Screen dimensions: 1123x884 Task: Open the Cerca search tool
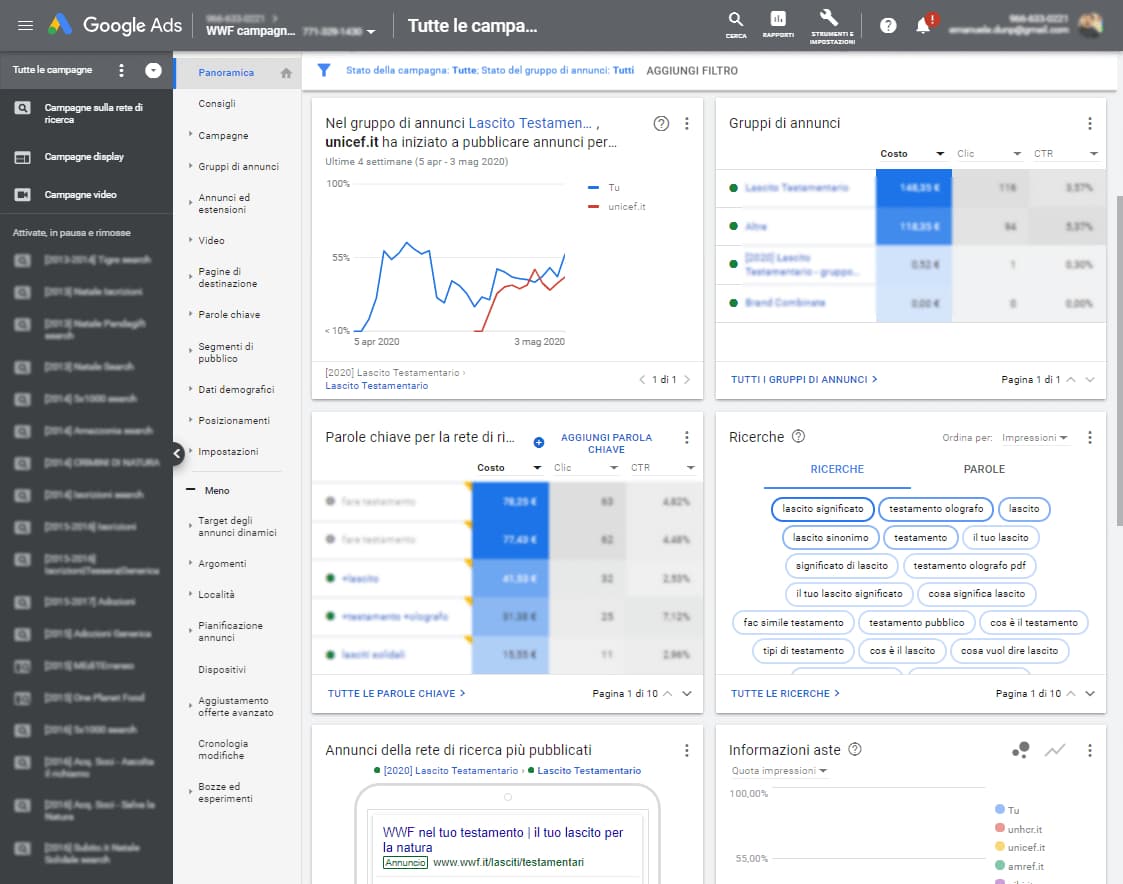pos(736,24)
